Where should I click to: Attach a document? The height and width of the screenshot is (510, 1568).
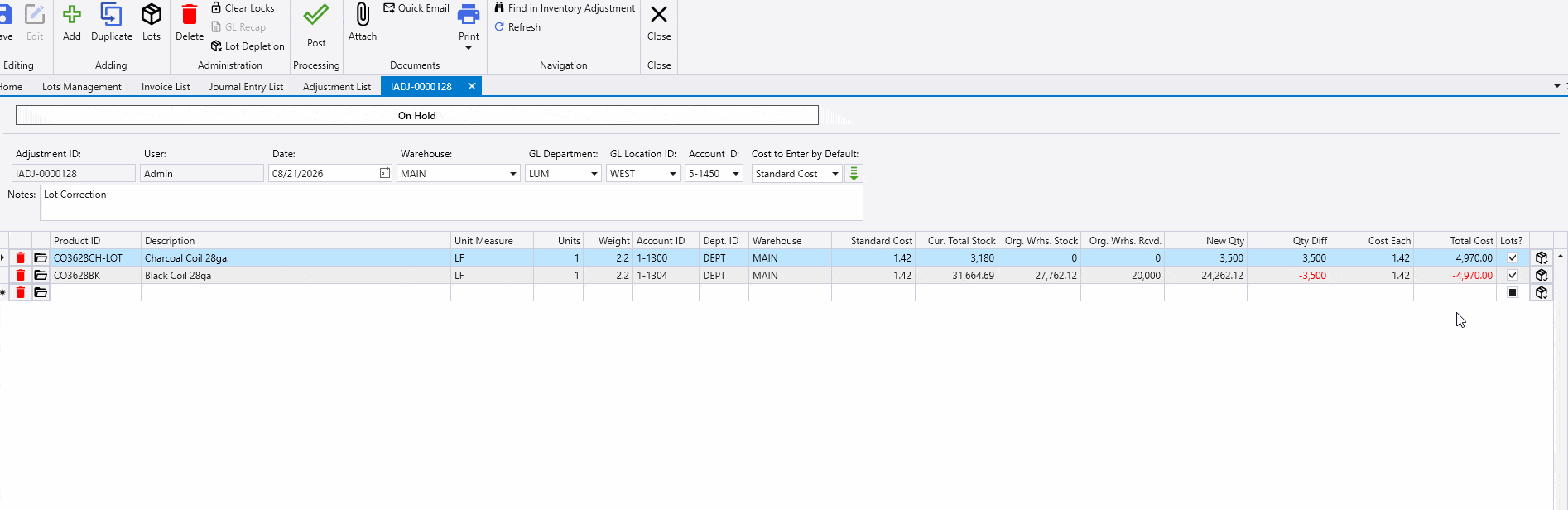tap(363, 22)
